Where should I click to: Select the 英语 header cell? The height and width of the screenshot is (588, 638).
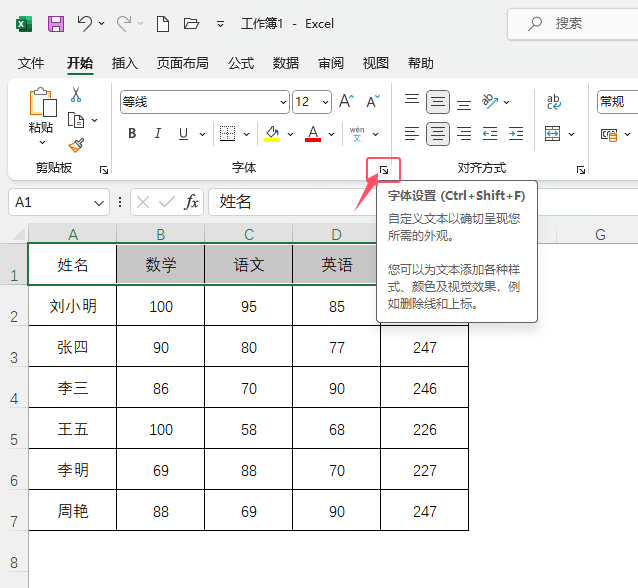[336, 264]
